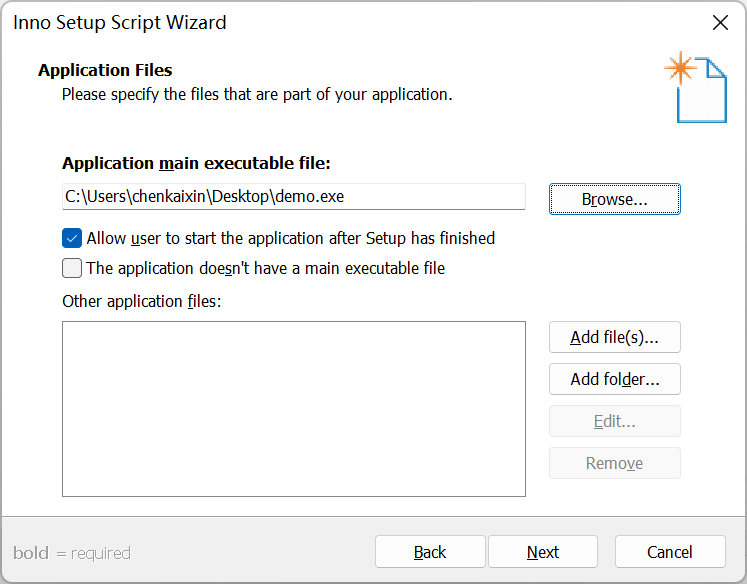Click the Please specify the files description
This screenshot has width=747, height=584.
(257, 95)
